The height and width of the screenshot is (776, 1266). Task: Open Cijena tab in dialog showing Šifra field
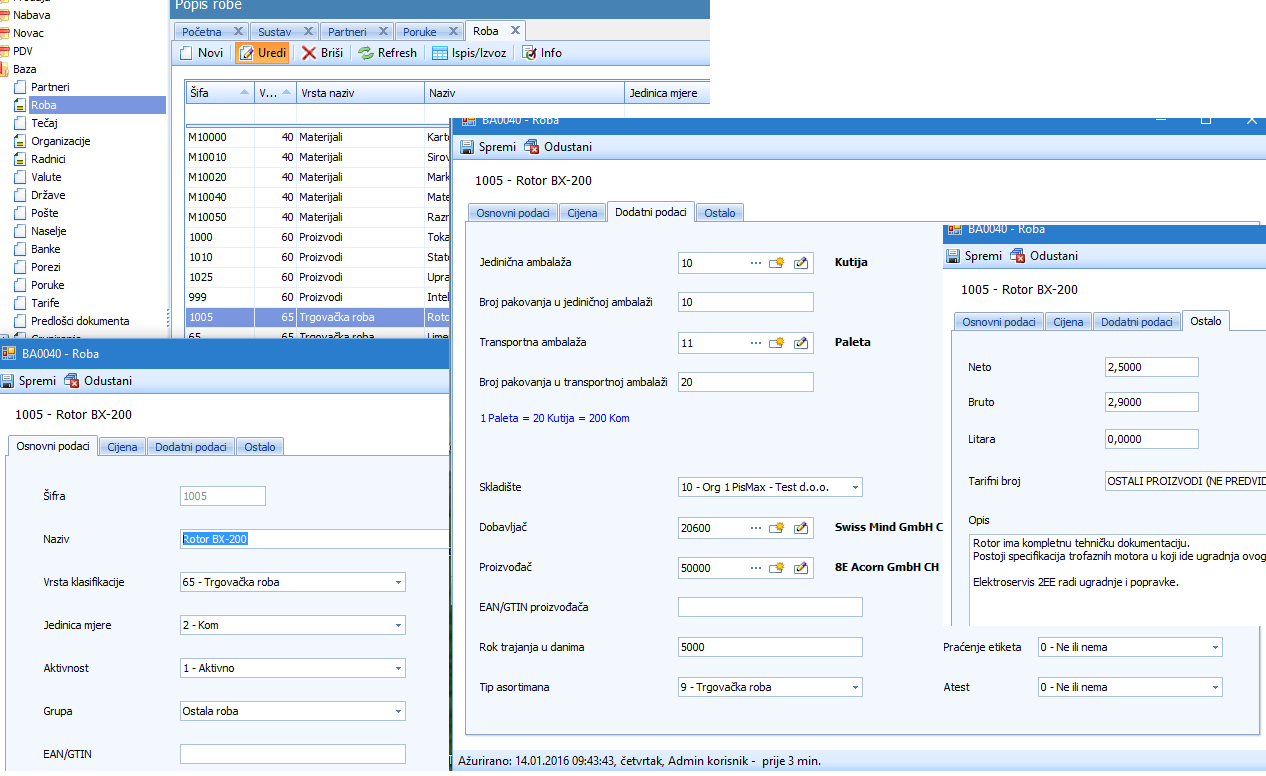(122, 447)
